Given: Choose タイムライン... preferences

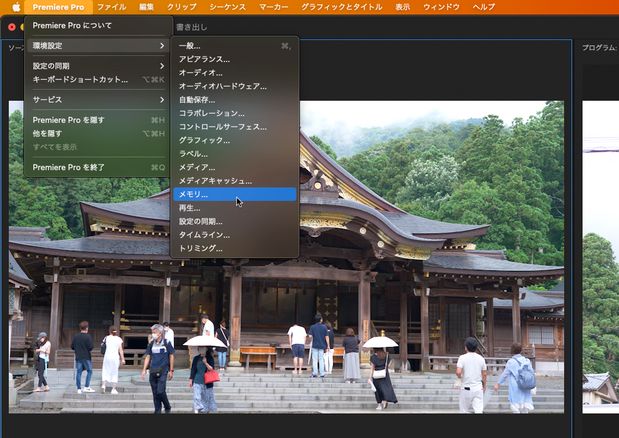Looking at the screenshot, I should (205, 234).
